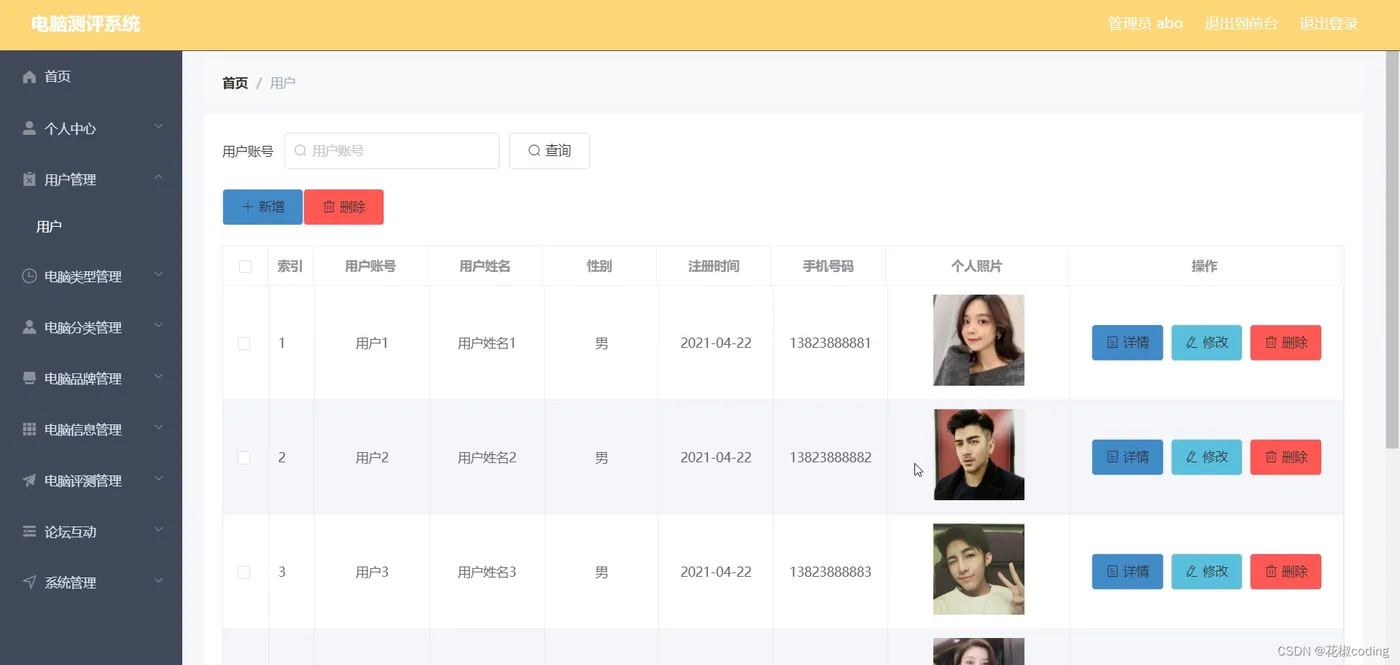The image size is (1400, 665).
Task: Open the 论坛互动 menu label
Action: tap(70, 532)
